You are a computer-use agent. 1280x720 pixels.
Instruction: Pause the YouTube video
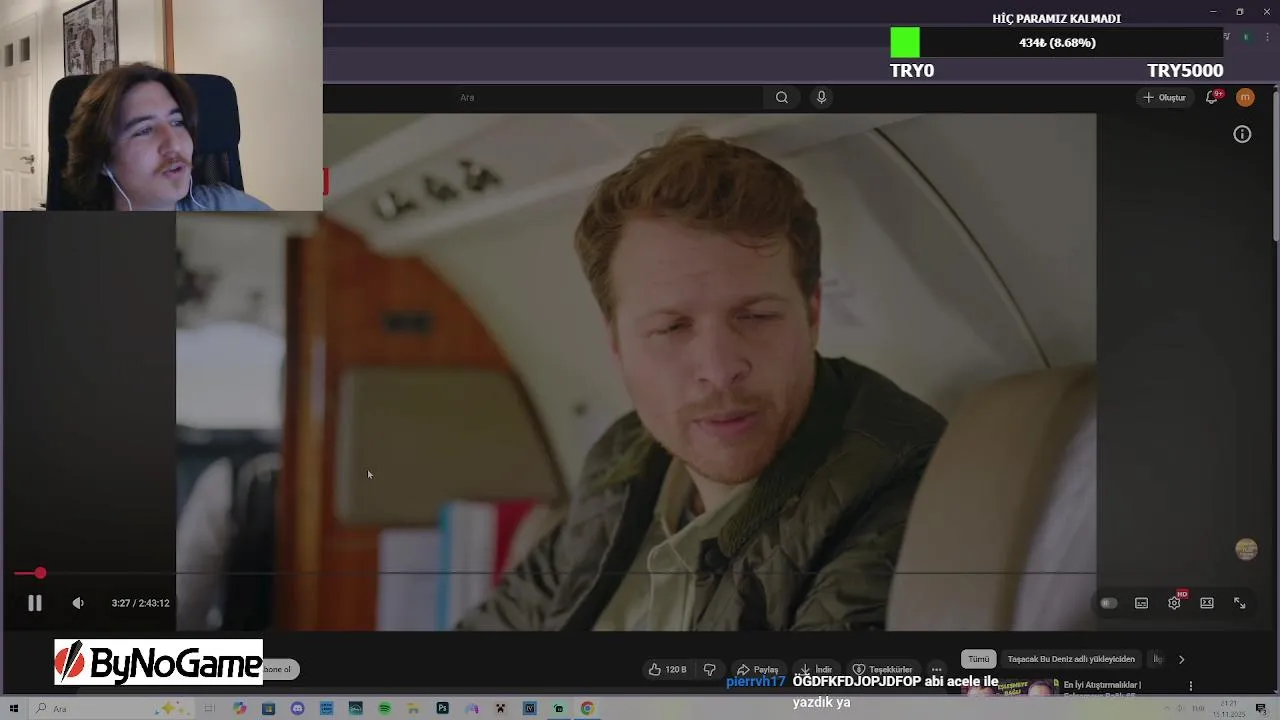coord(34,603)
